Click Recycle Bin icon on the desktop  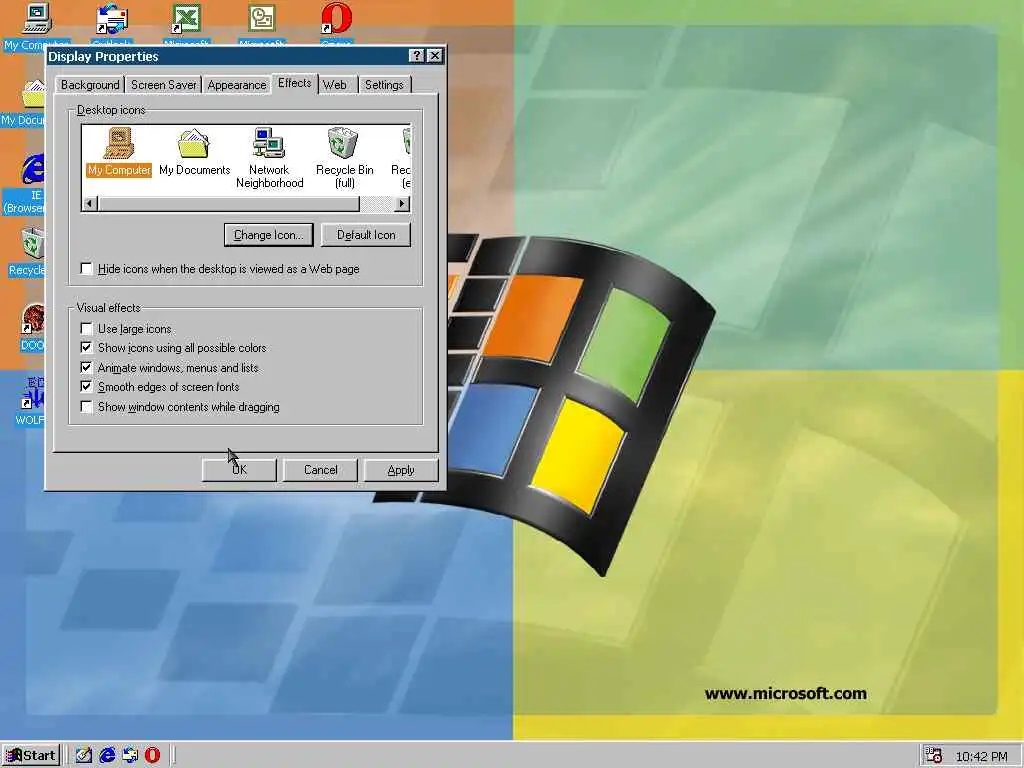[x=27, y=252]
